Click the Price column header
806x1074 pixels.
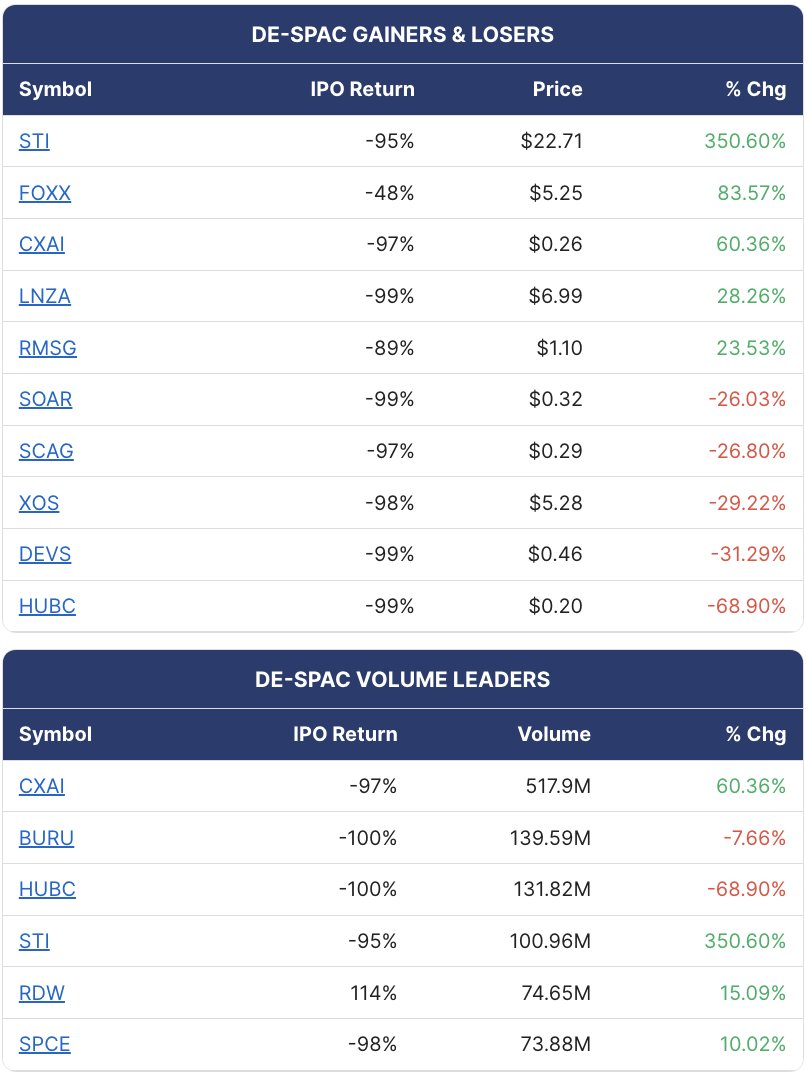[557, 89]
